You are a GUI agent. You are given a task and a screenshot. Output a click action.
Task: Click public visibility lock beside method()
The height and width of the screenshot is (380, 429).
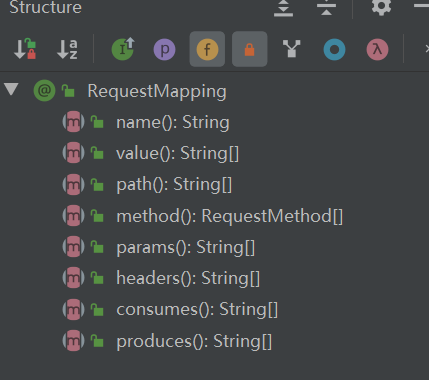[x=97, y=215]
